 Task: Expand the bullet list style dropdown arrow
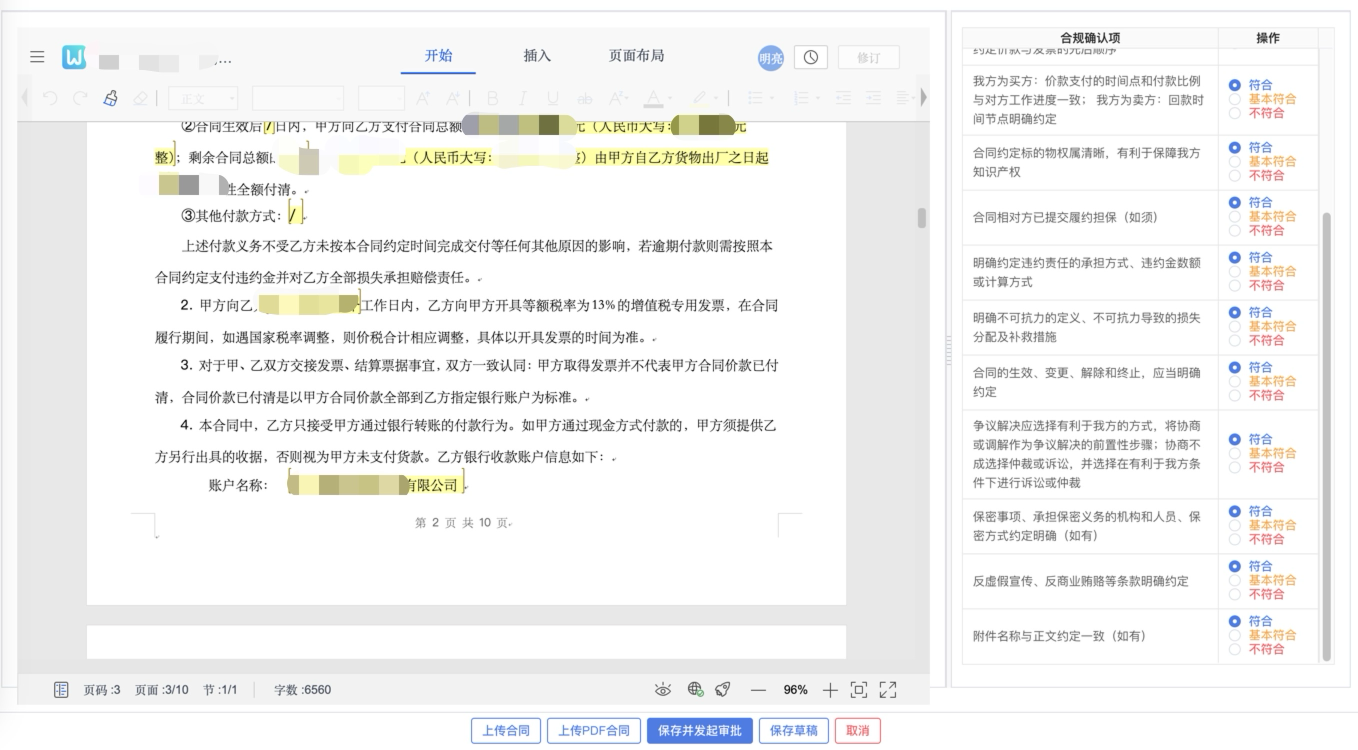(772, 99)
